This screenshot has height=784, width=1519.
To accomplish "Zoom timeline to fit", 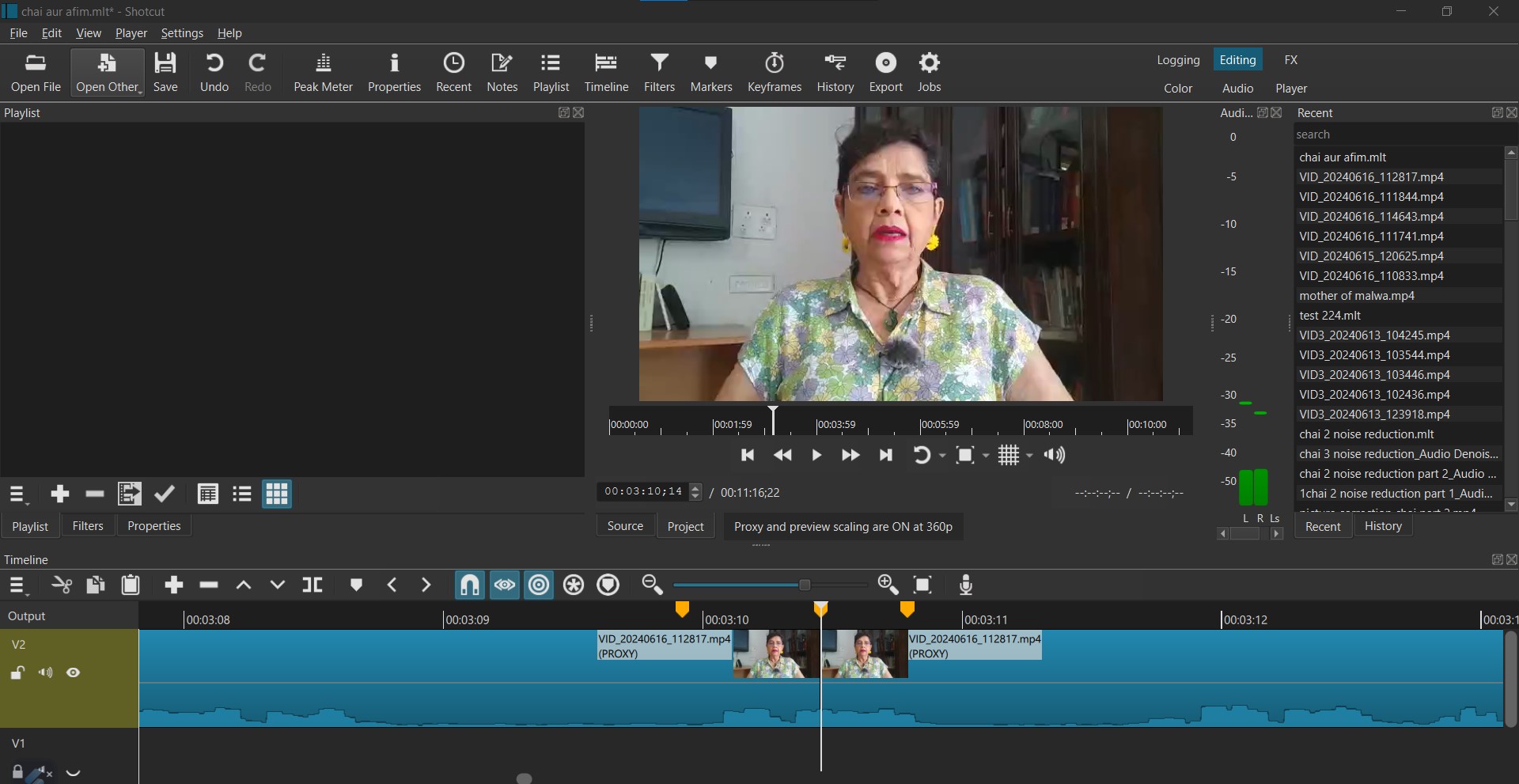I will [x=922, y=585].
